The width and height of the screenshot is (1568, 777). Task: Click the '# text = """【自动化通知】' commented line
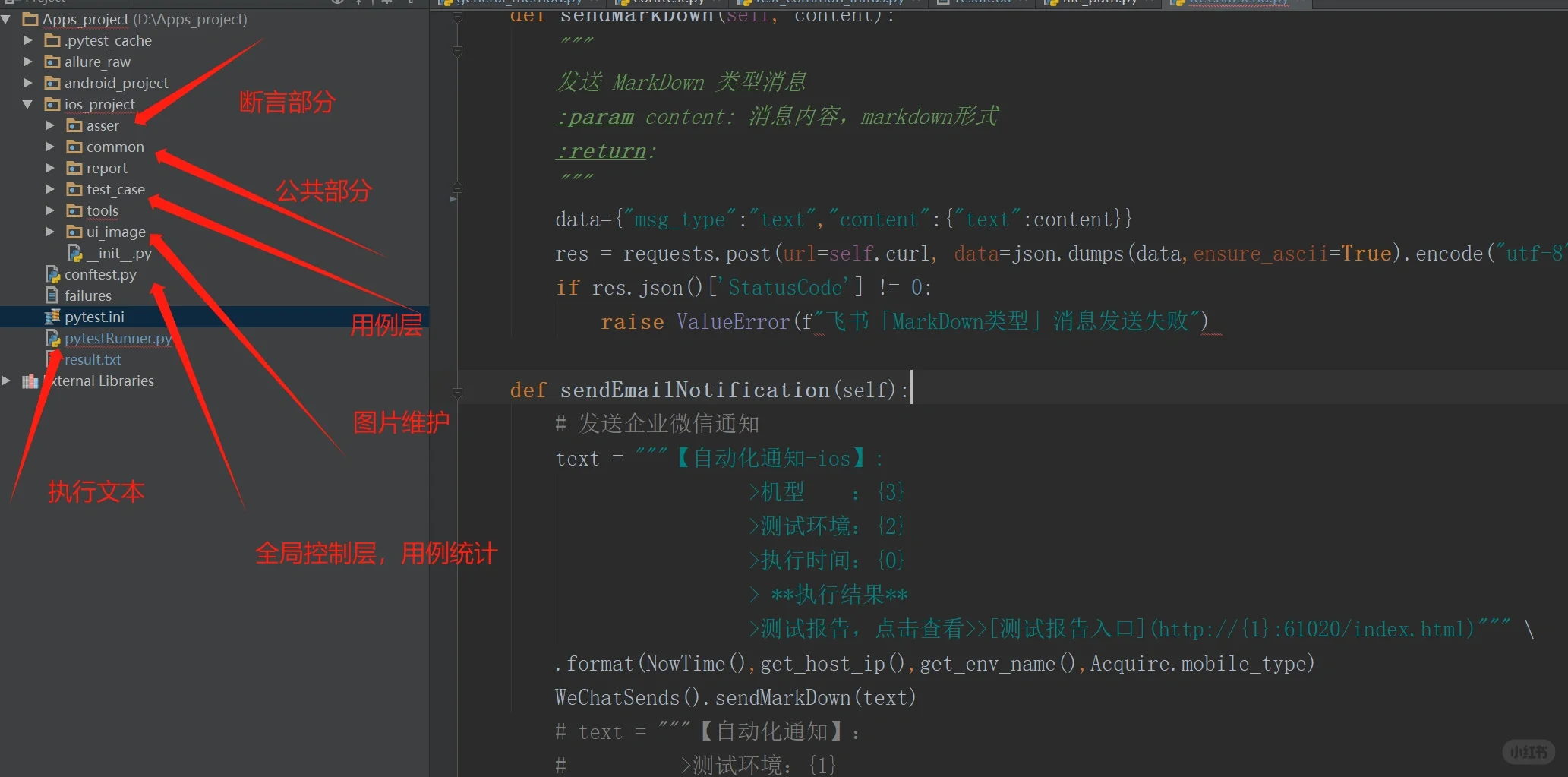pyautogui.click(x=708, y=732)
